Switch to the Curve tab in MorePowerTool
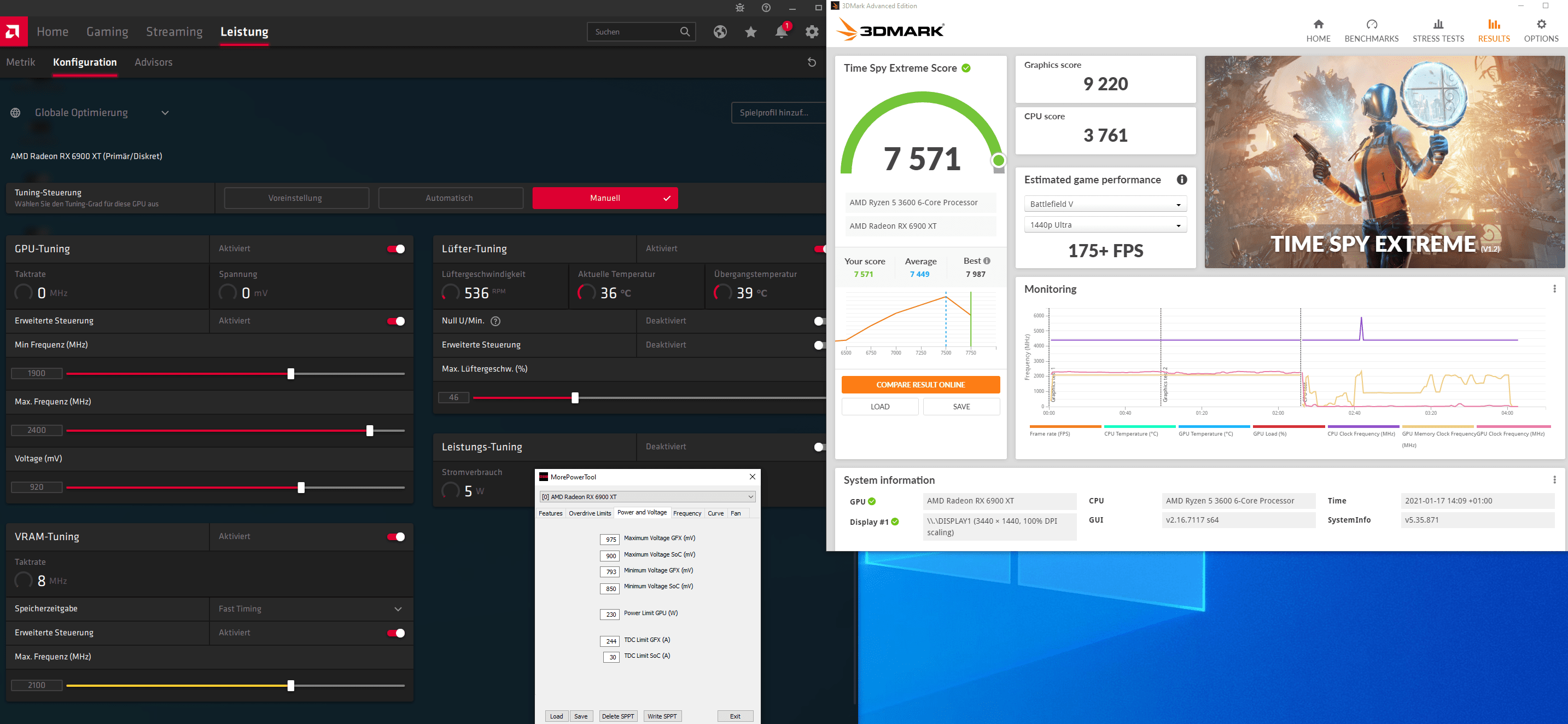The image size is (1568, 724). click(715, 513)
